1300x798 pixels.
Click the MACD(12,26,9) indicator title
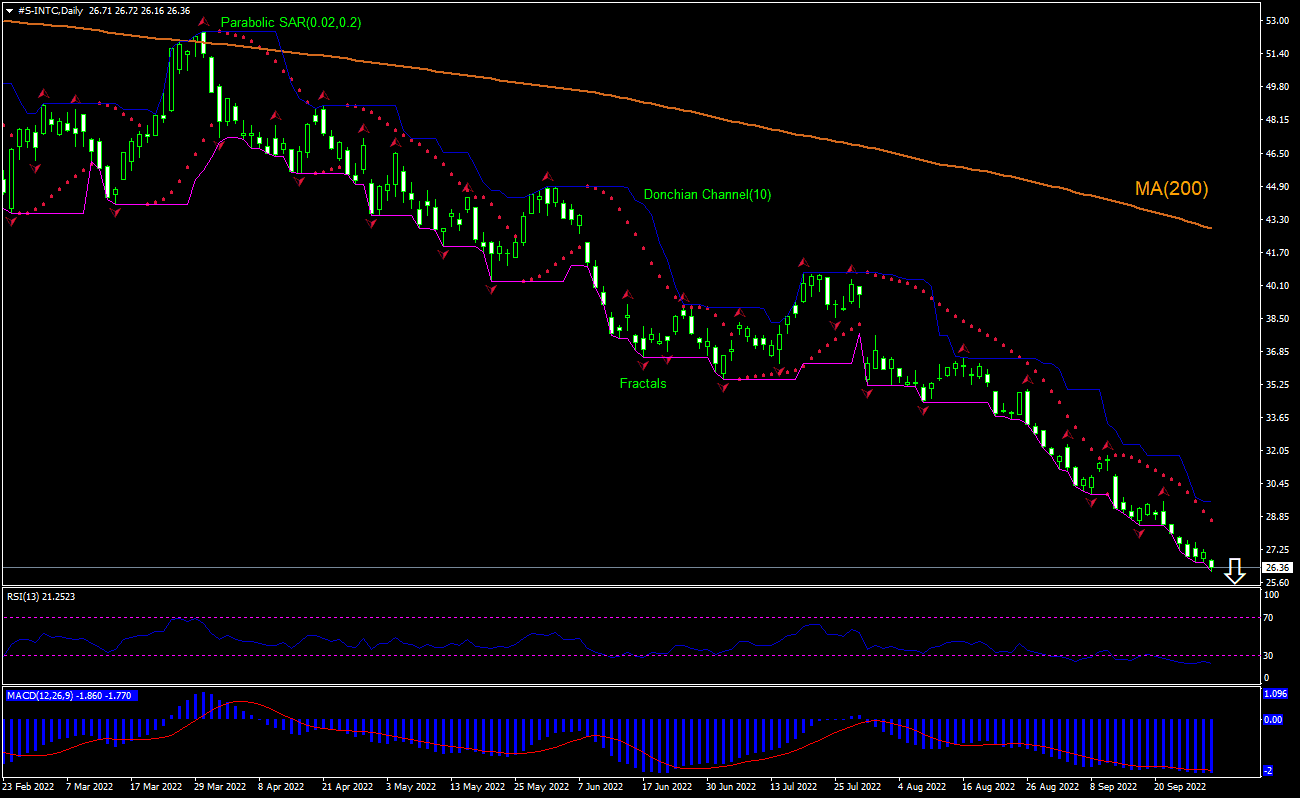tap(69, 695)
